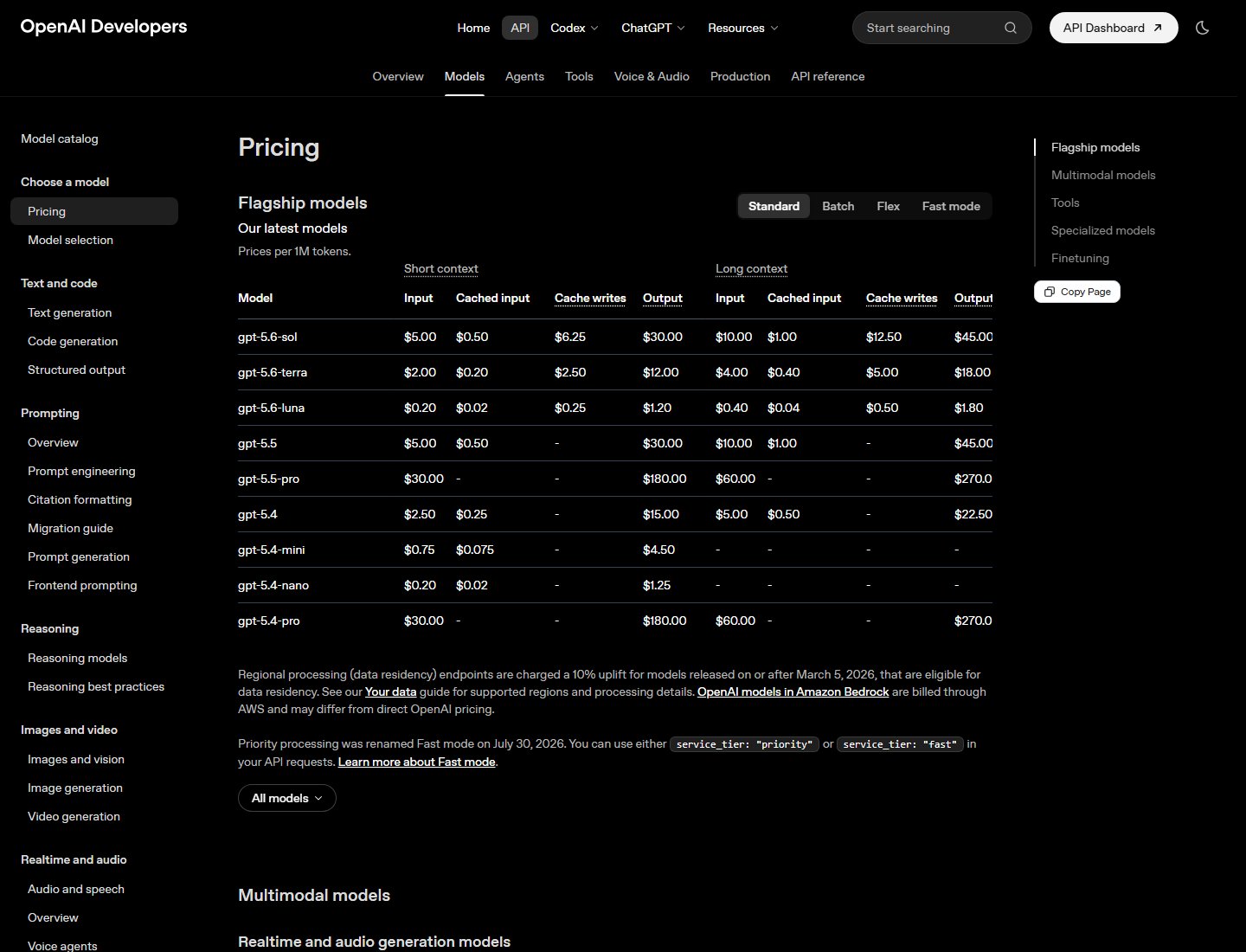Screen dimensions: 1246x952
Task: Open Migration guide sidebar link
Action: [70, 528]
